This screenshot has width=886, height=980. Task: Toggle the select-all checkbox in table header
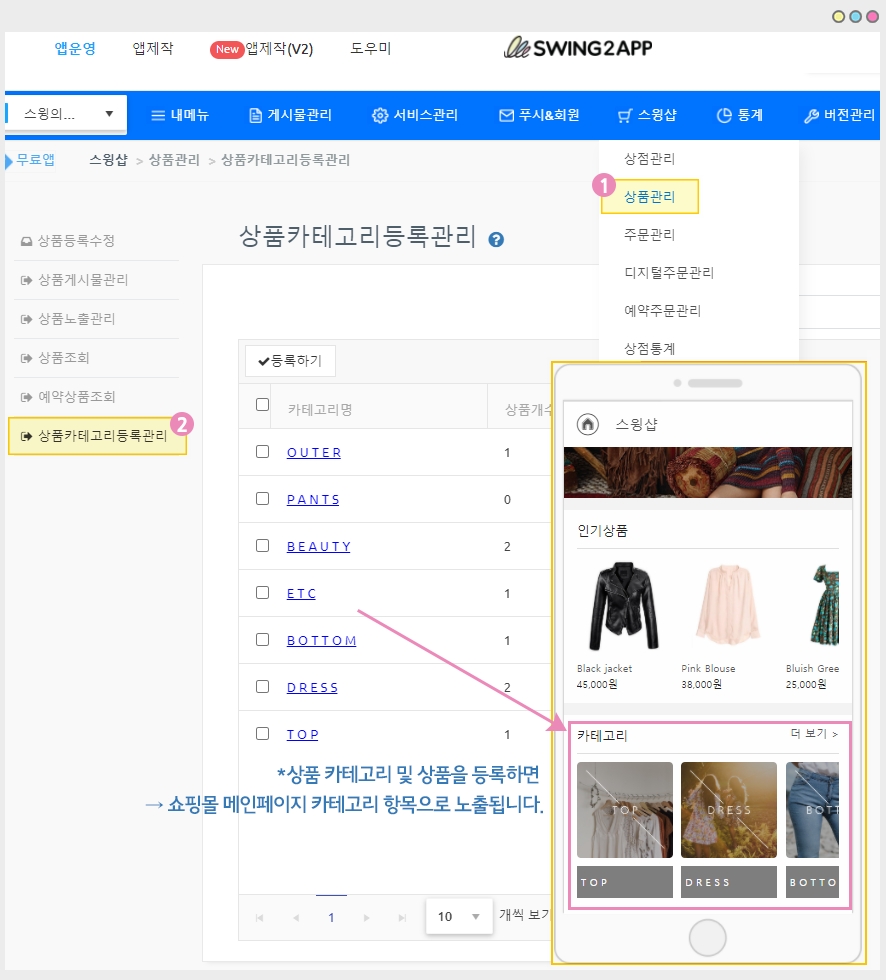point(262,404)
